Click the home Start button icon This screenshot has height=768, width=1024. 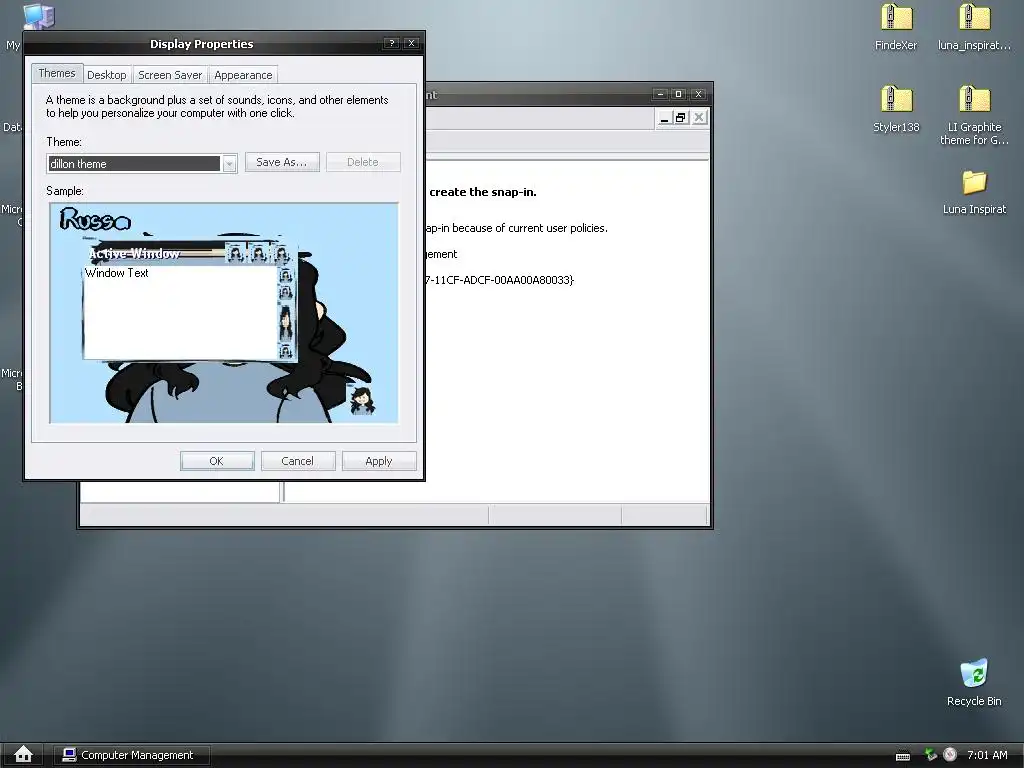coord(24,754)
